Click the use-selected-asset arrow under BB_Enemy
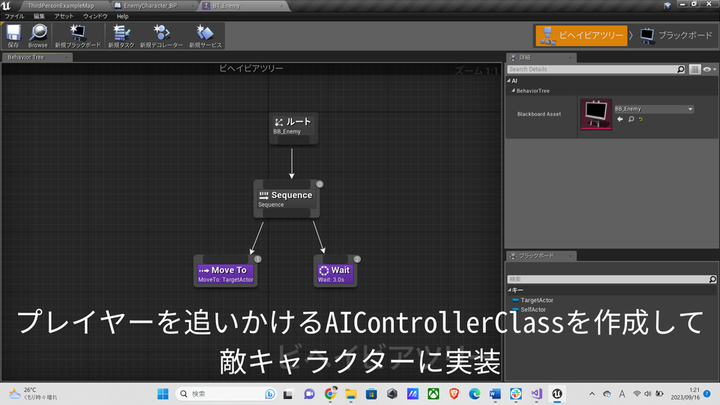The height and width of the screenshot is (405, 720). coord(619,119)
